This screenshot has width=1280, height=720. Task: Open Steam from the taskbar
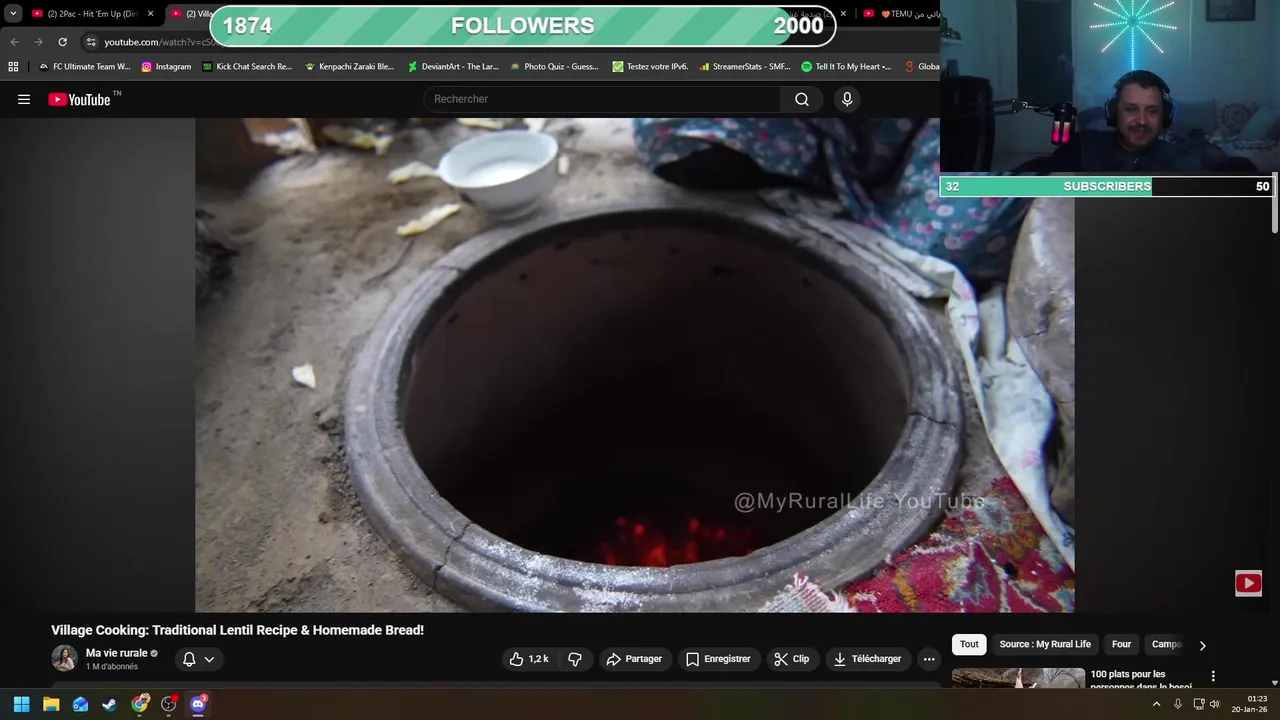point(109,704)
